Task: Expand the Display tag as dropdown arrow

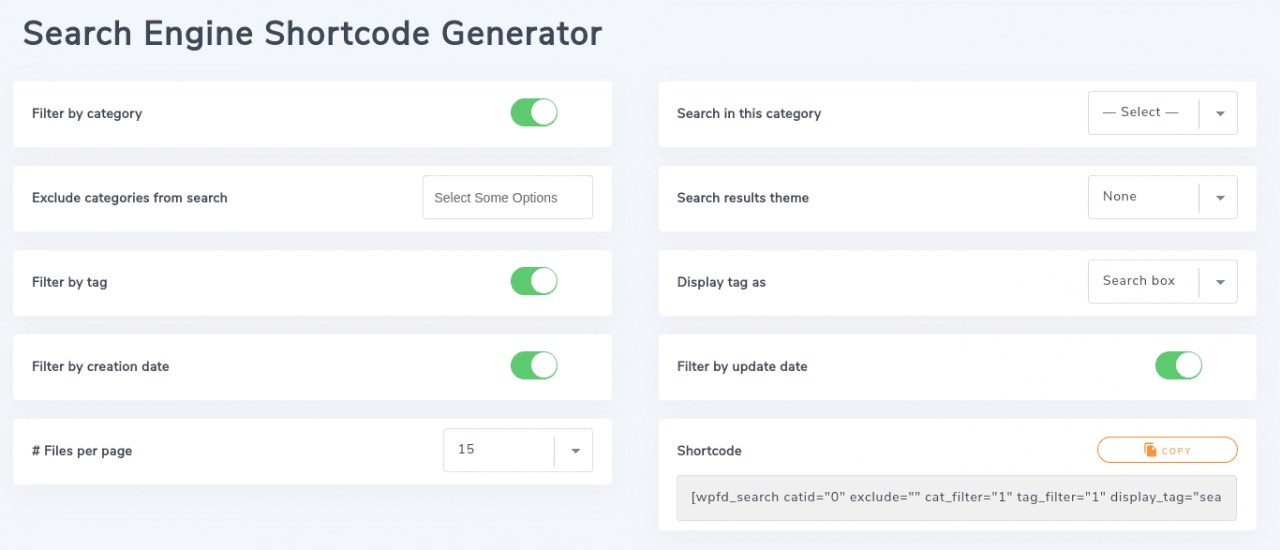Action: [x=1220, y=282]
